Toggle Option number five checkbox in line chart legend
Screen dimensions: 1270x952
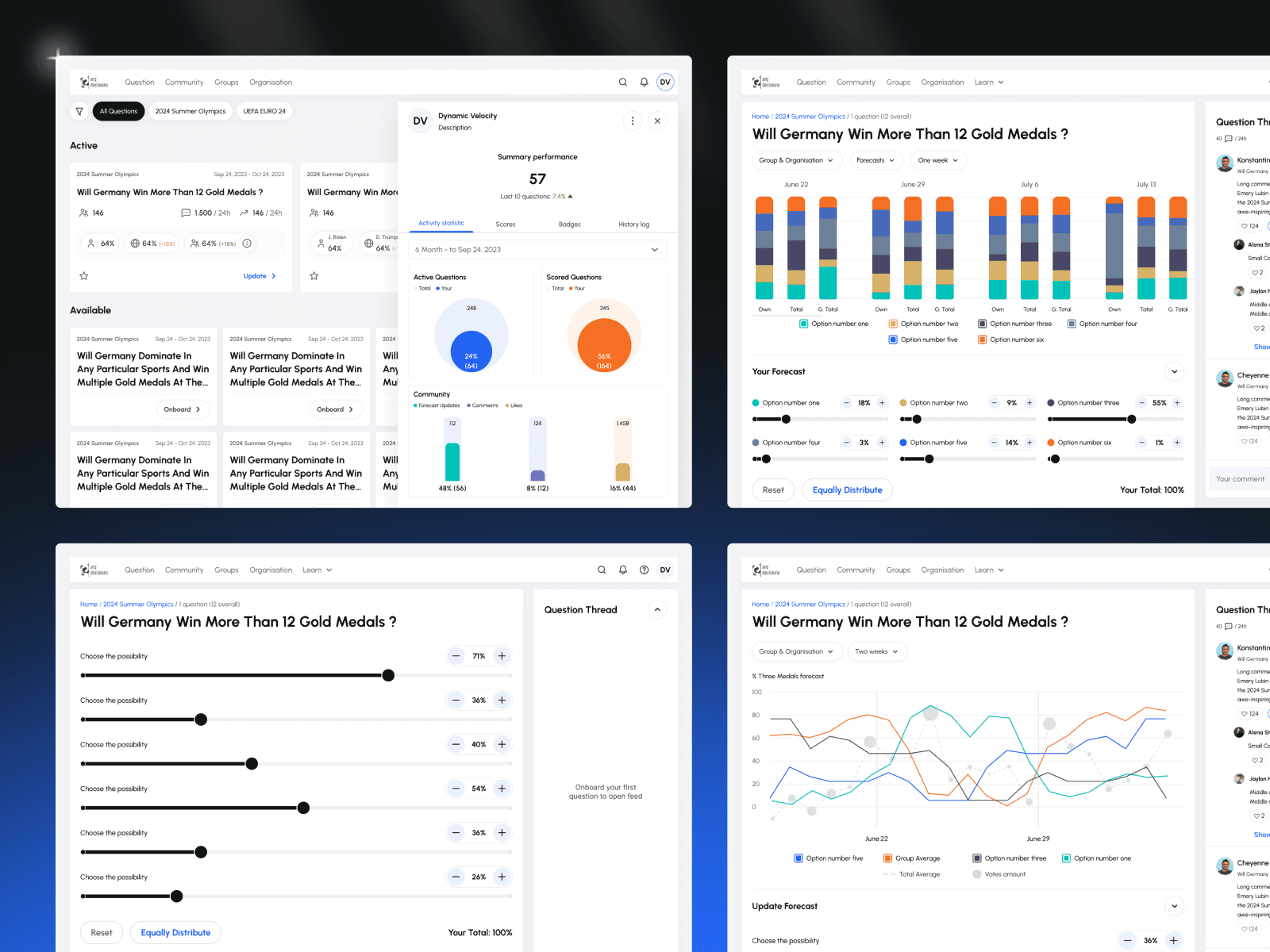[x=799, y=858]
